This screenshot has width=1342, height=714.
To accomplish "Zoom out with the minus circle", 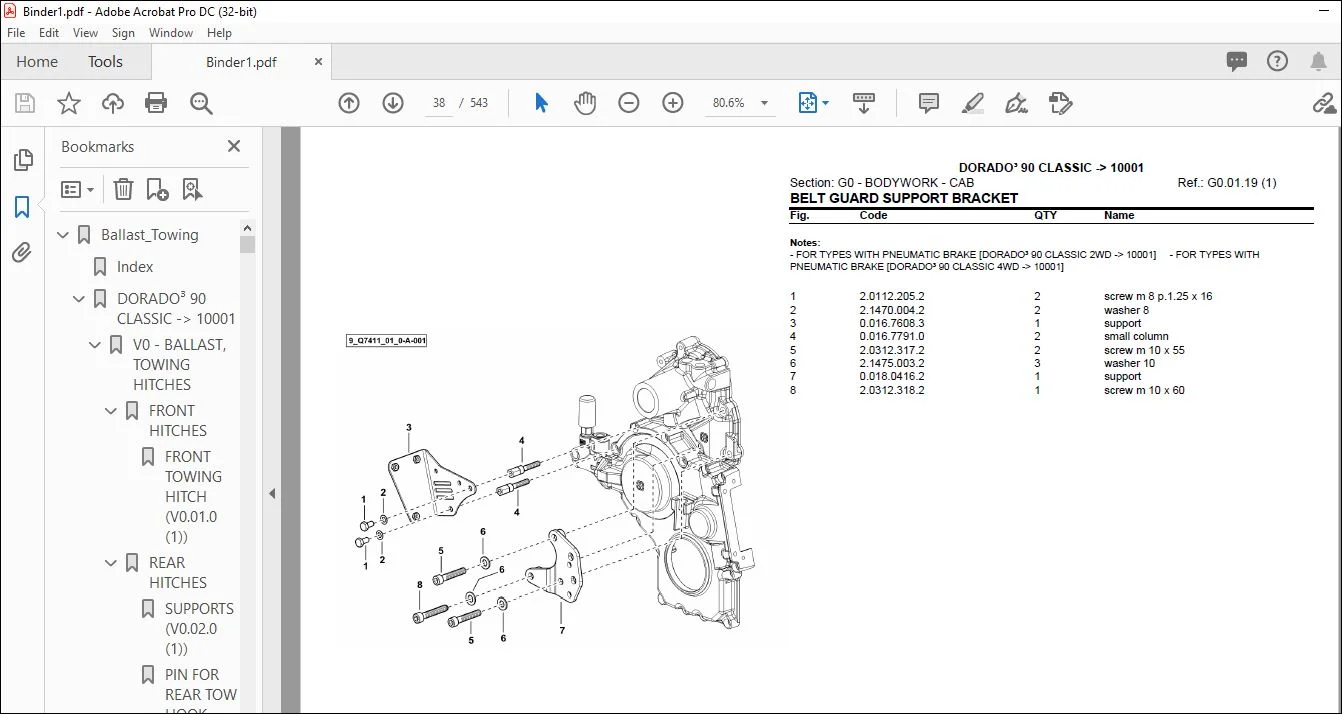I will 629,103.
